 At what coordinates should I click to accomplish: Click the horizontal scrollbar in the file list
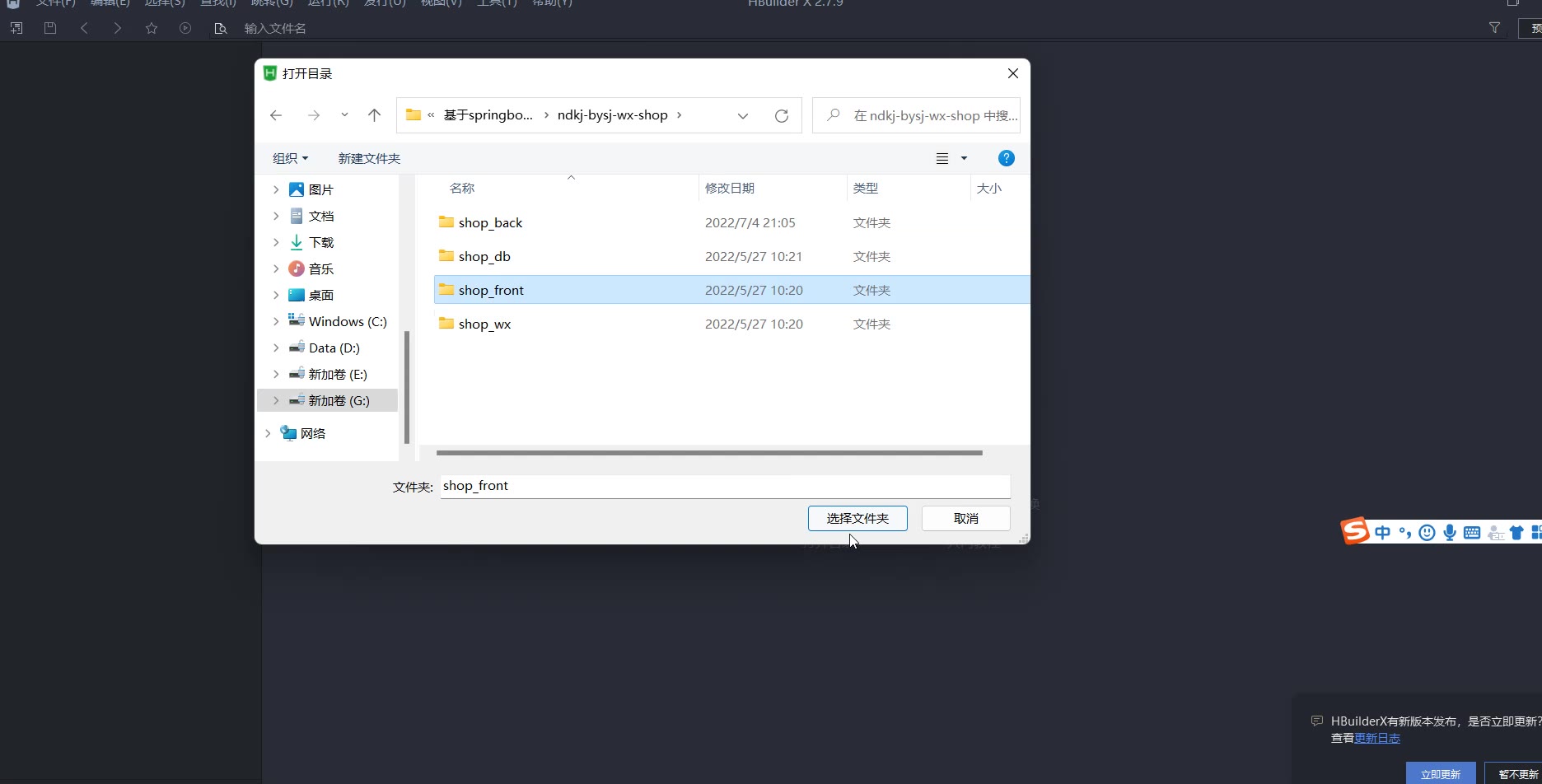(x=709, y=453)
